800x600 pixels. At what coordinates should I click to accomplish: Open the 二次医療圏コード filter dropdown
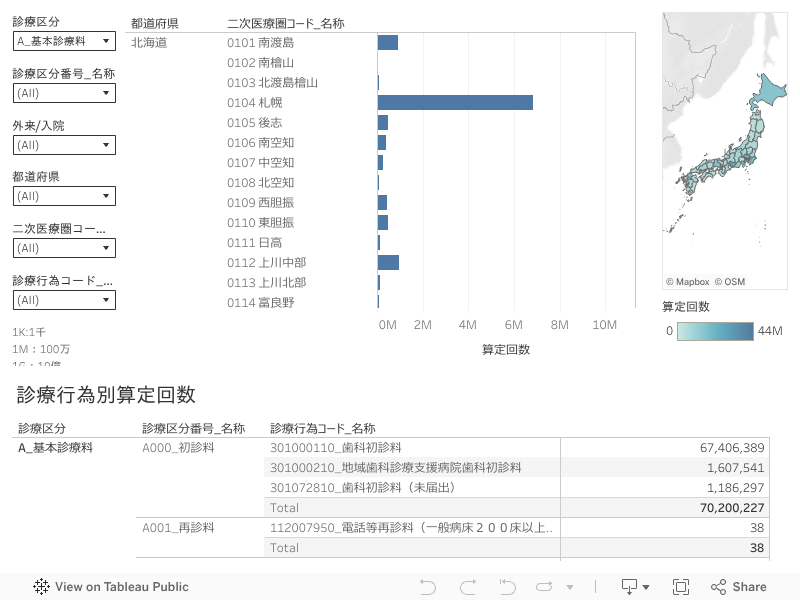64,248
